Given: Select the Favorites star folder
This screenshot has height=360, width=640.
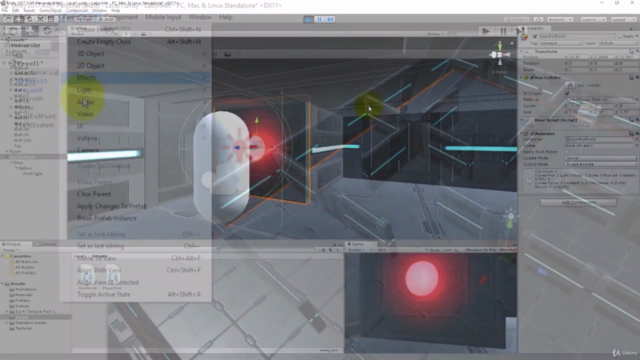Looking at the screenshot, I should [x=20, y=256].
